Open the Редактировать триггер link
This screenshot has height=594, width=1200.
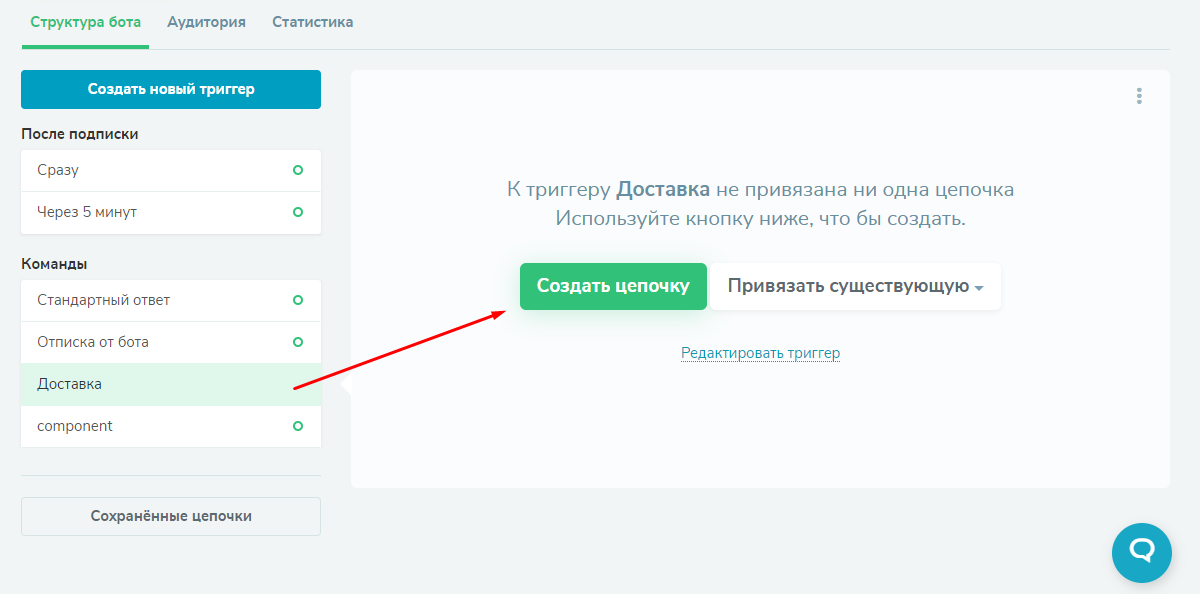click(760, 353)
